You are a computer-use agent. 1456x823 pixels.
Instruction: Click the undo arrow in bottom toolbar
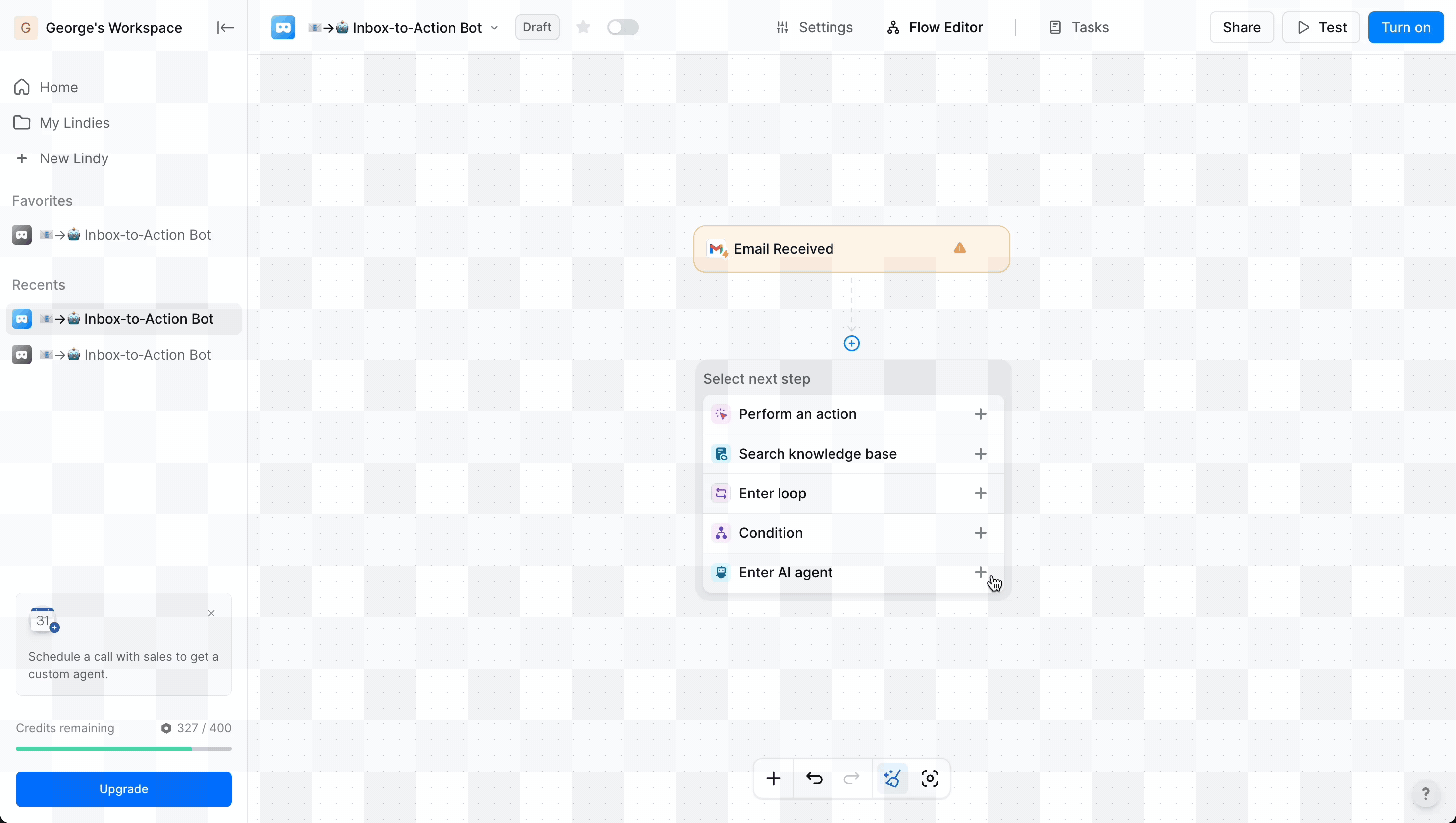coord(815,778)
